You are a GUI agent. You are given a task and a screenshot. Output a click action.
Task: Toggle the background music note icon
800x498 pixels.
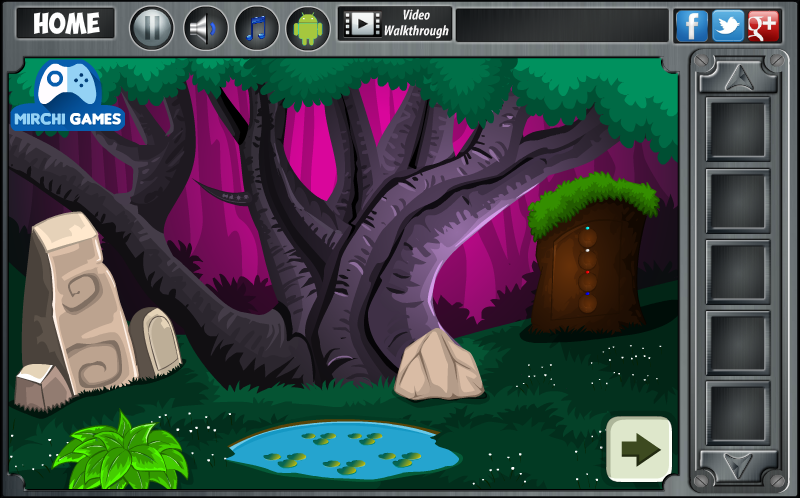pos(257,28)
